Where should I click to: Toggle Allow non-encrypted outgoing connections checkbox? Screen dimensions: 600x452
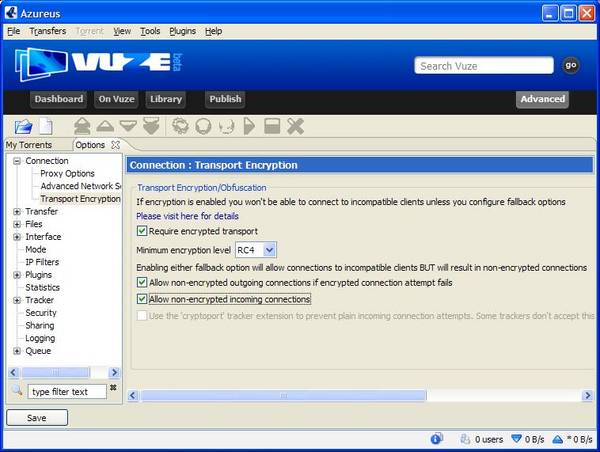(142, 282)
